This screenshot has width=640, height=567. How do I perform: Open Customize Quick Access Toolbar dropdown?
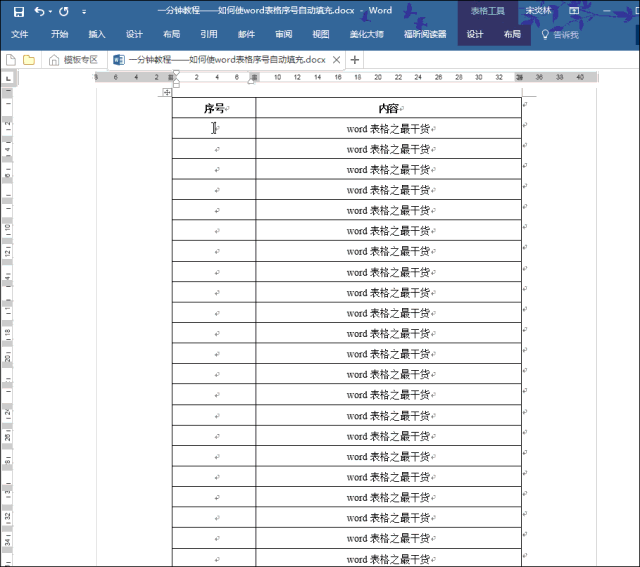(84, 12)
